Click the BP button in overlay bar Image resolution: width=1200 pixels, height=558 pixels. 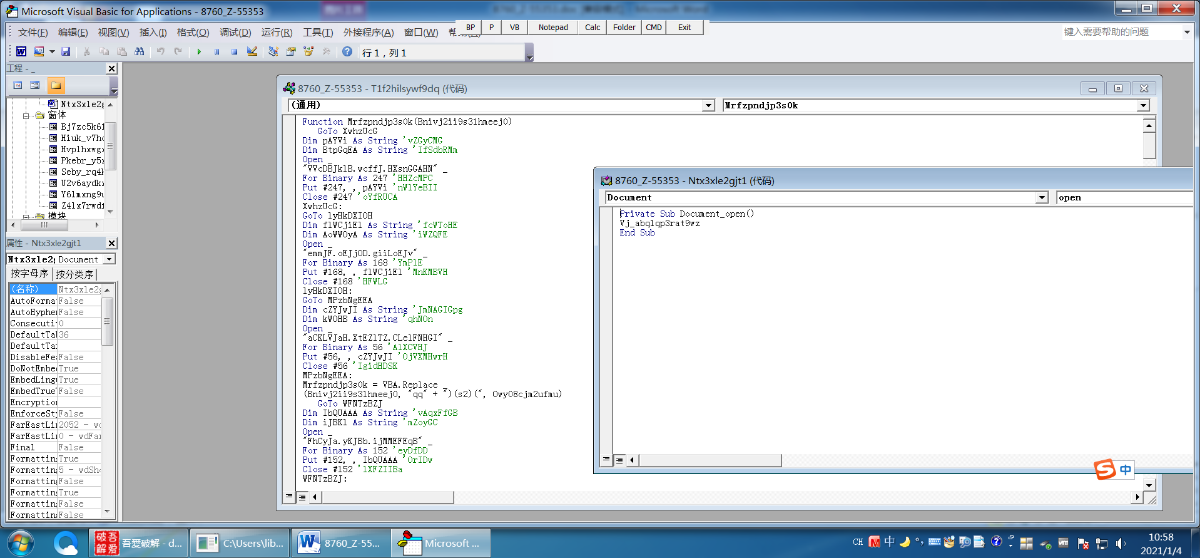(x=470, y=27)
